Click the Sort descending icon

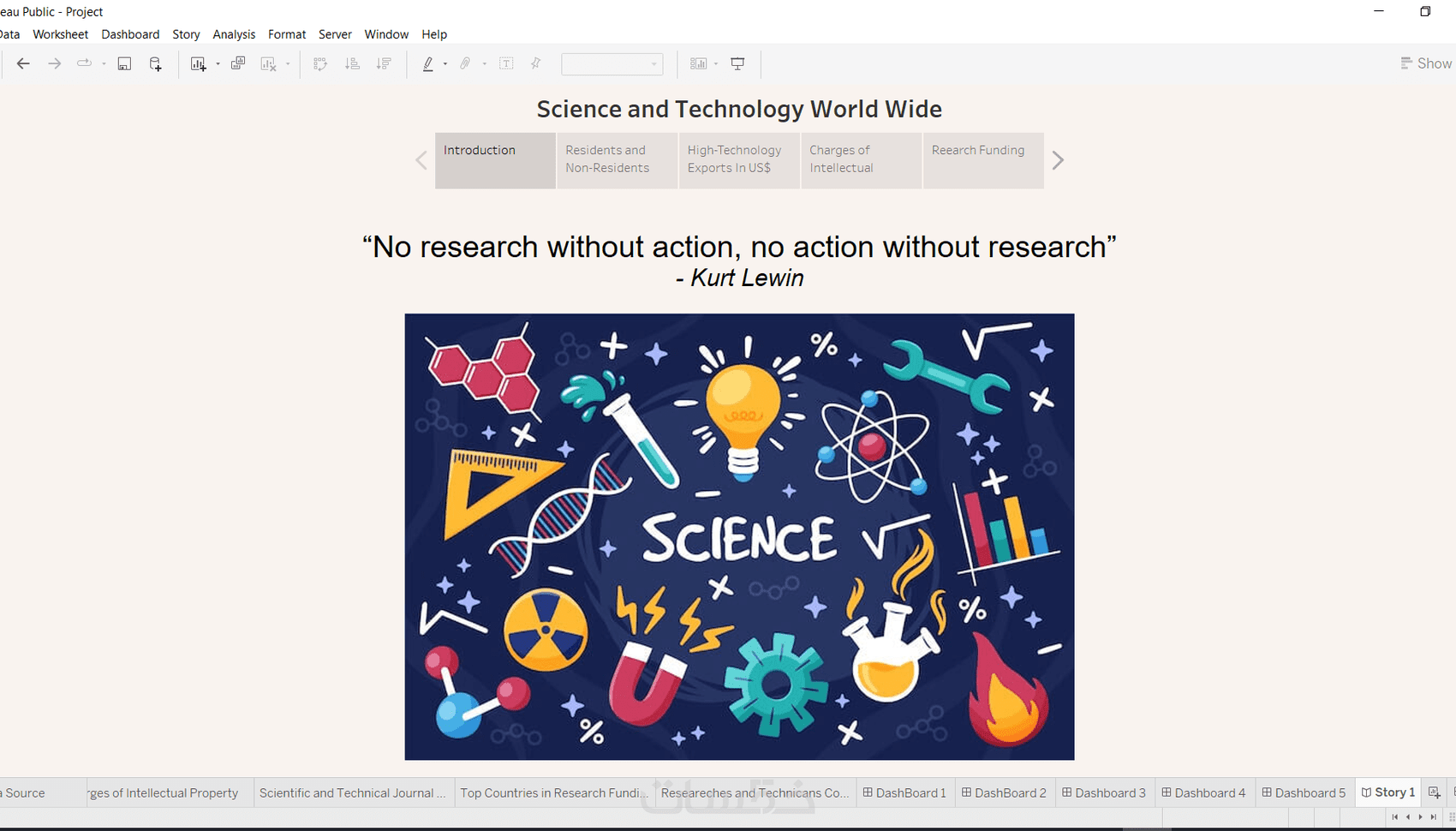click(x=384, y=63)
